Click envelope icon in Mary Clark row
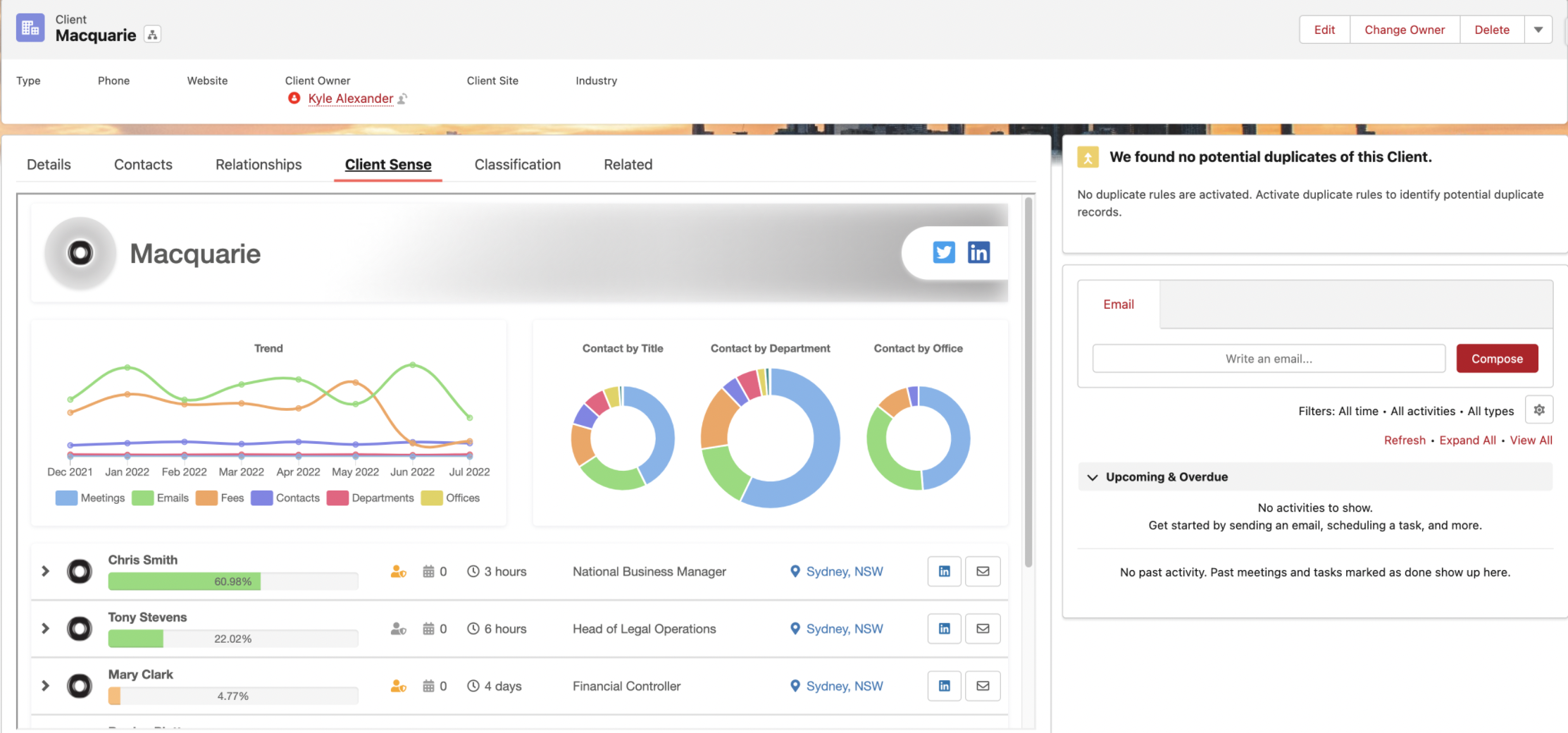Screen dimensions: 1568x733 [983, 686]
